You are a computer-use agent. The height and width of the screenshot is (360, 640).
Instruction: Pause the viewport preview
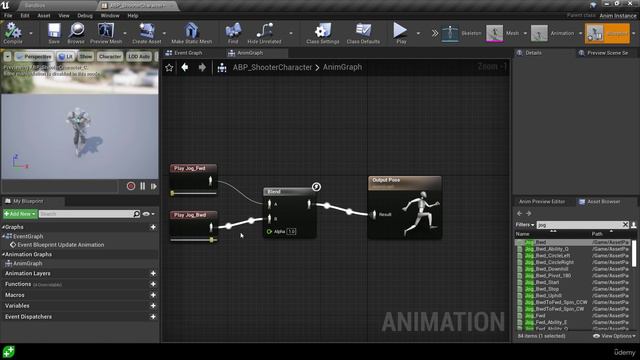142,186
